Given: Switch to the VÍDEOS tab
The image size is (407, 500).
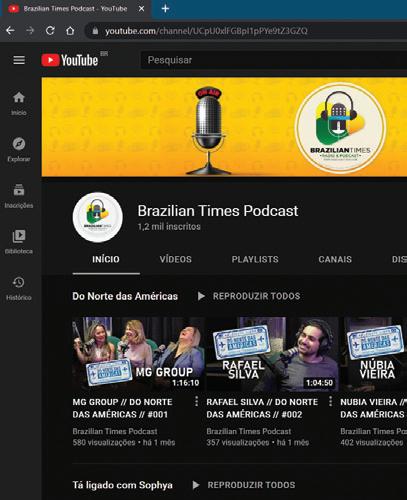Looking at the screenshot, I should [176, 259].
